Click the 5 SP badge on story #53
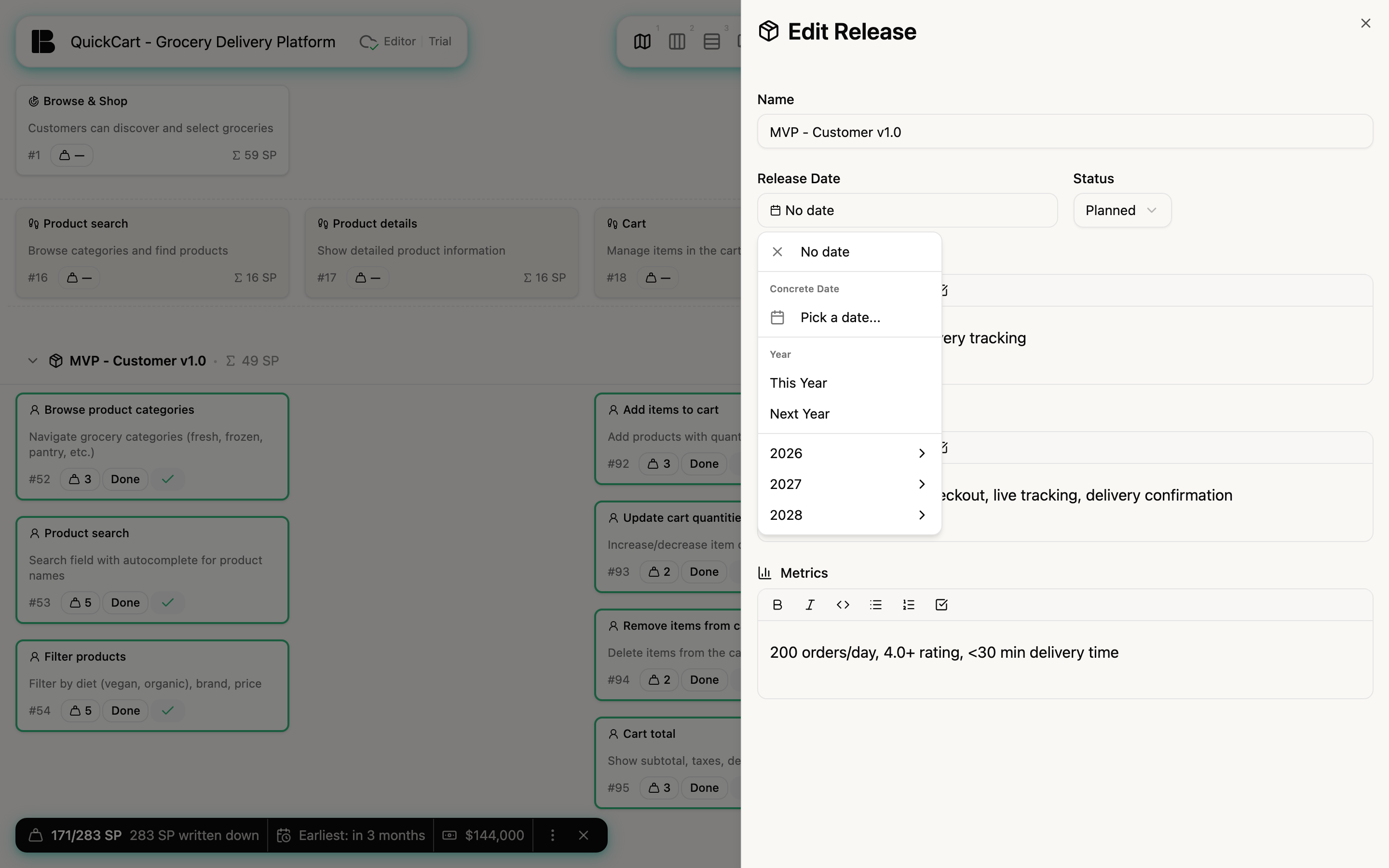 (x=81, y=602)
